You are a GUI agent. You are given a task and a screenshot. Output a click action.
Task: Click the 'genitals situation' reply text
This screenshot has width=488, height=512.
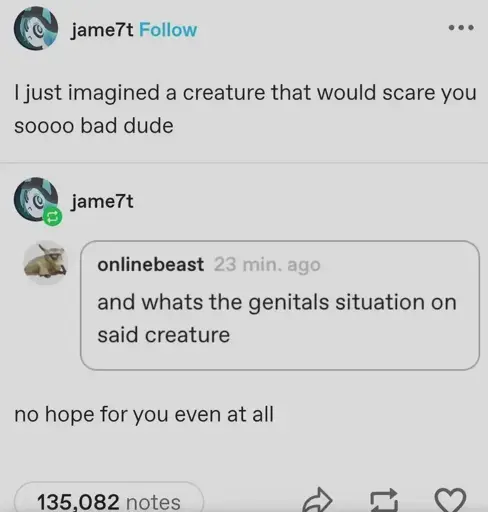(x=277, y=318)
